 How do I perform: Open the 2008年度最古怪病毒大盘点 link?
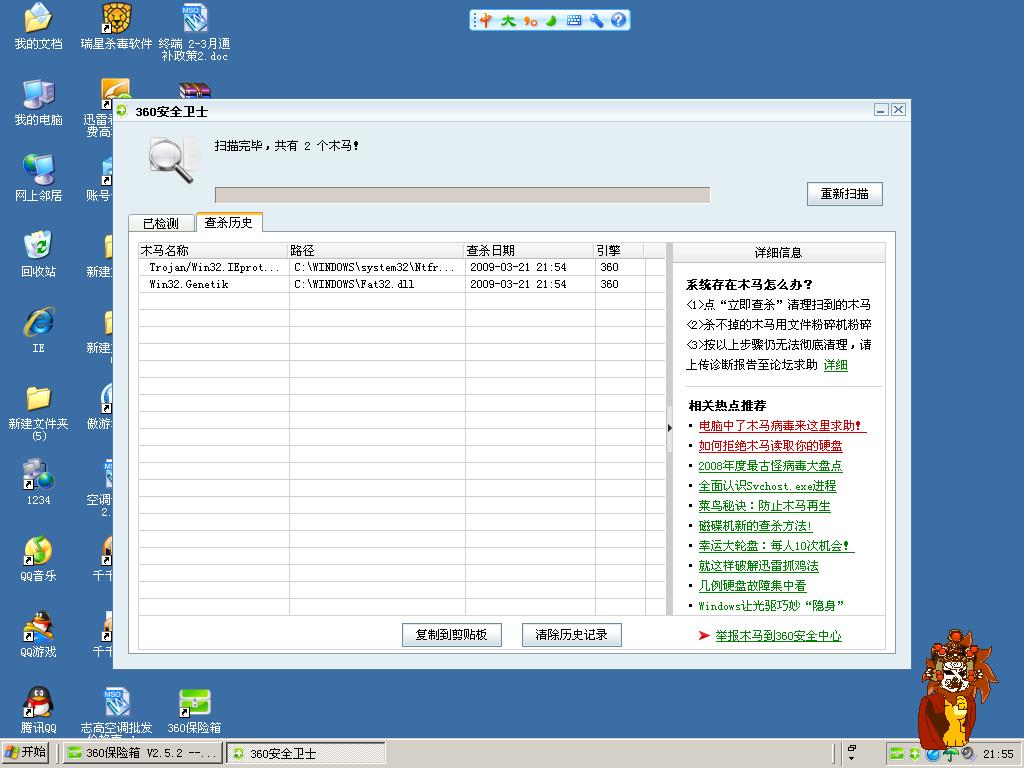click(x=771, y=466)
